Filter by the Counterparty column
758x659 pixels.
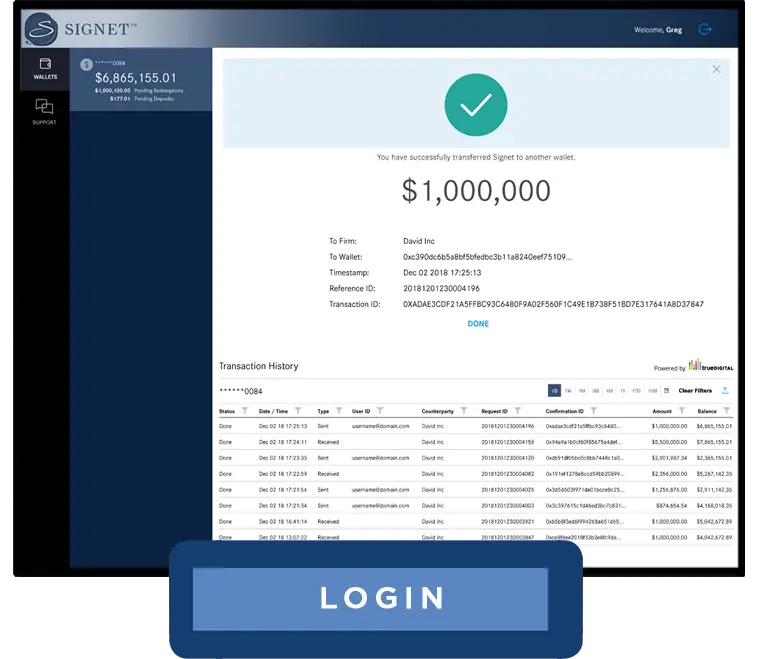coord(464,410)
